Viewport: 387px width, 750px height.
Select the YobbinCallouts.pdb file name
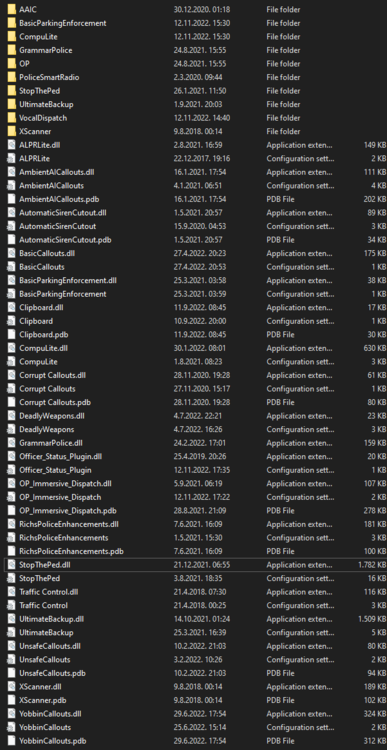point(53,741)
